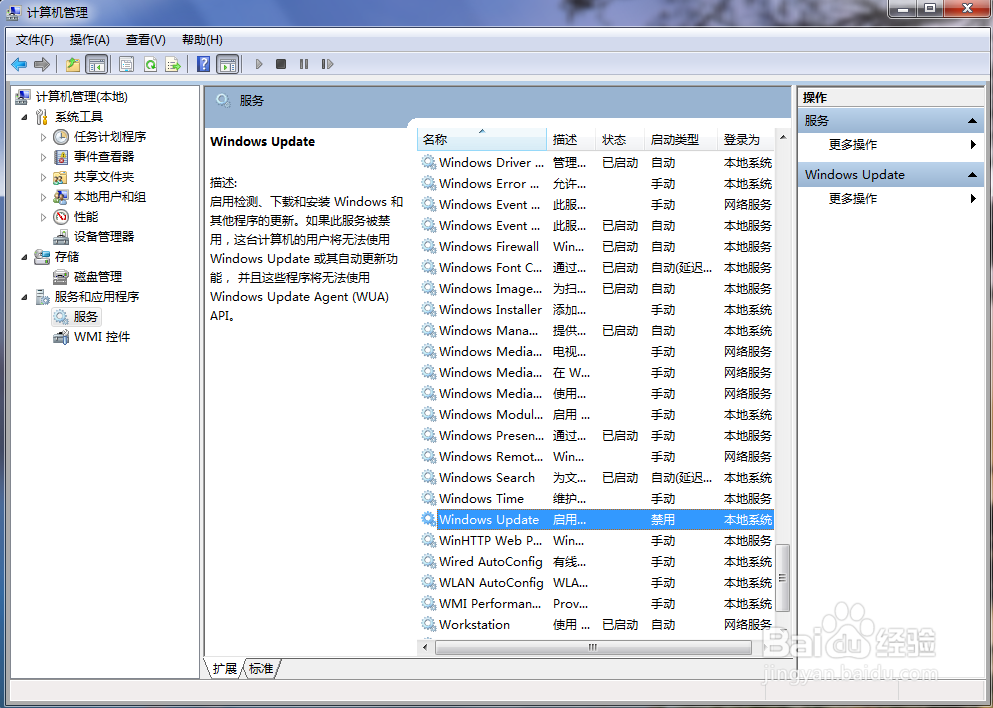Image resolution: width=993 pixels, height=708 pixels.
Task: Open the 任务计划程序
Action: [x=100, y=136]
